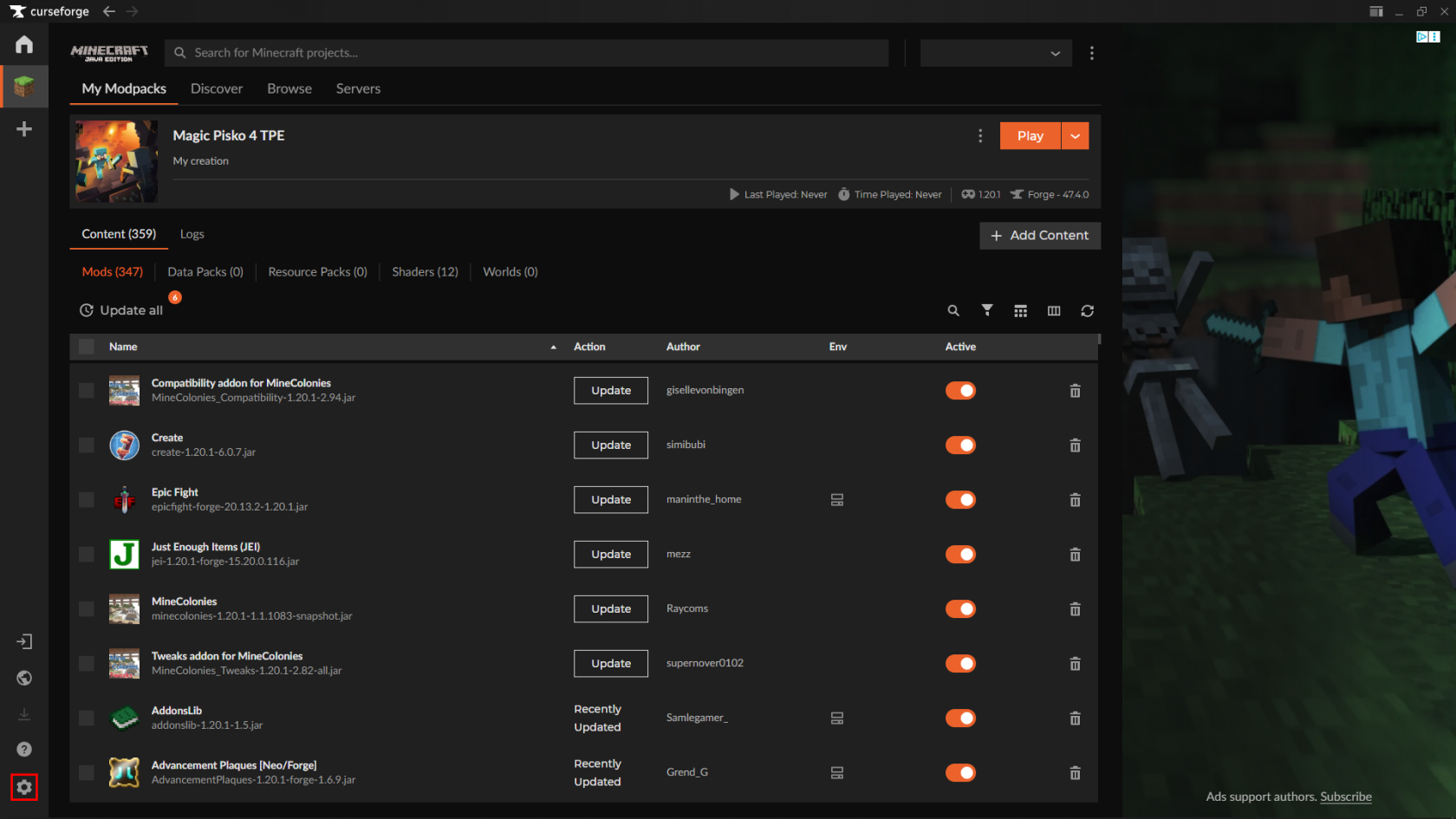Open the mod list filter icon
This screenshot has width=1456, height=819.
click(987, 310)
